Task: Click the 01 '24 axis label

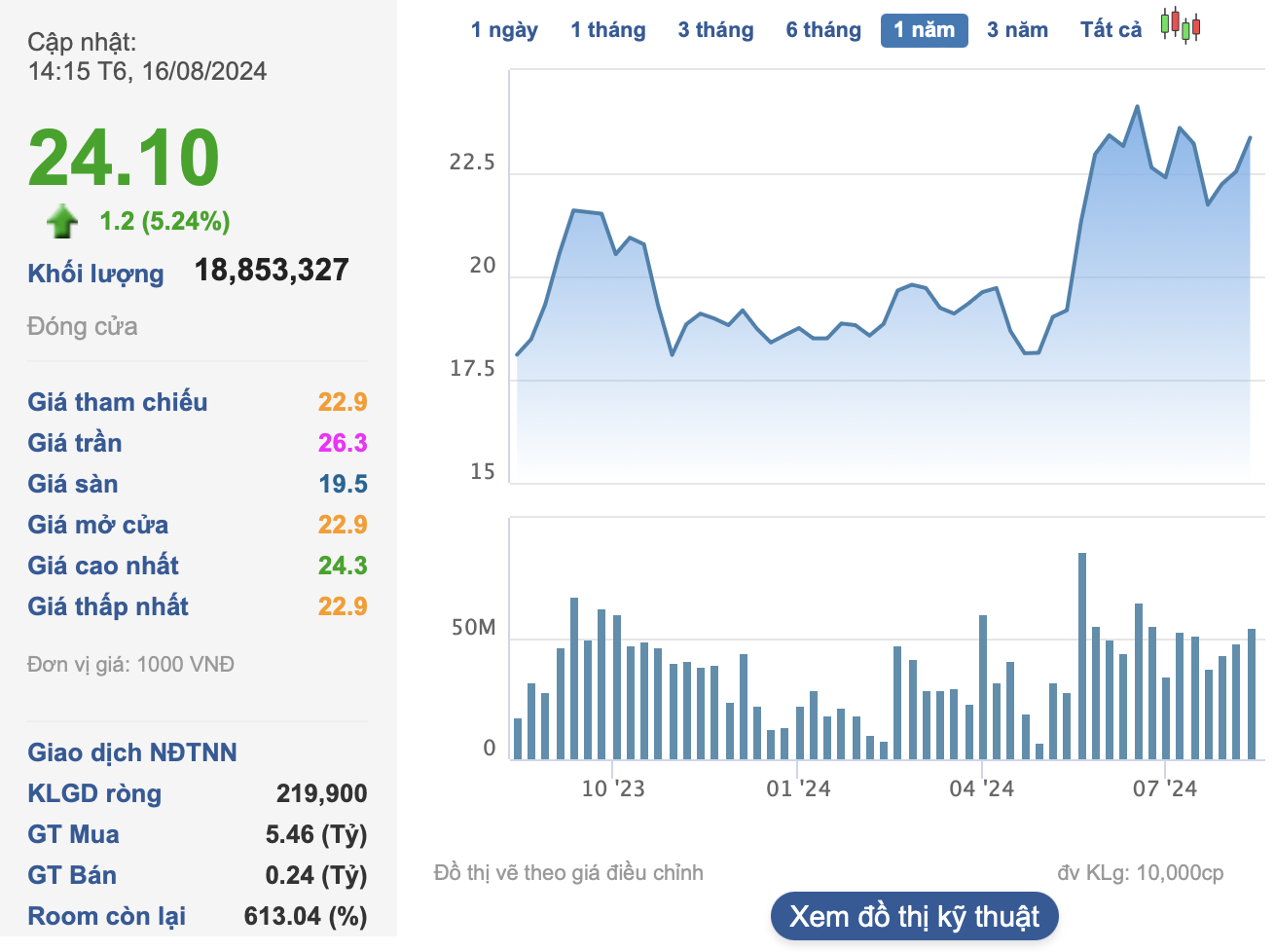Action: coord(798,788)
